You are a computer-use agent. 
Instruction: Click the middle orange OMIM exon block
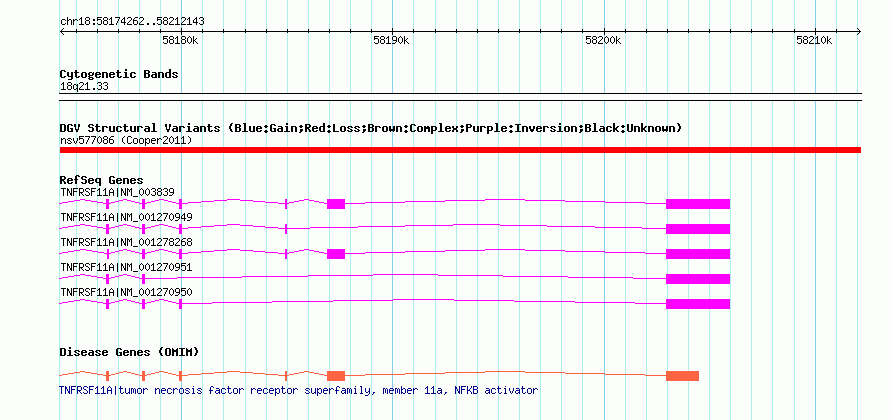(x=336, y=376)
